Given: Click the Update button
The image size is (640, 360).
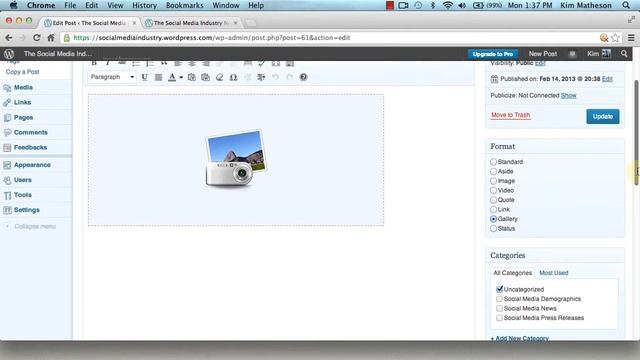Looking at the screenshot, I should click(603, 116).
